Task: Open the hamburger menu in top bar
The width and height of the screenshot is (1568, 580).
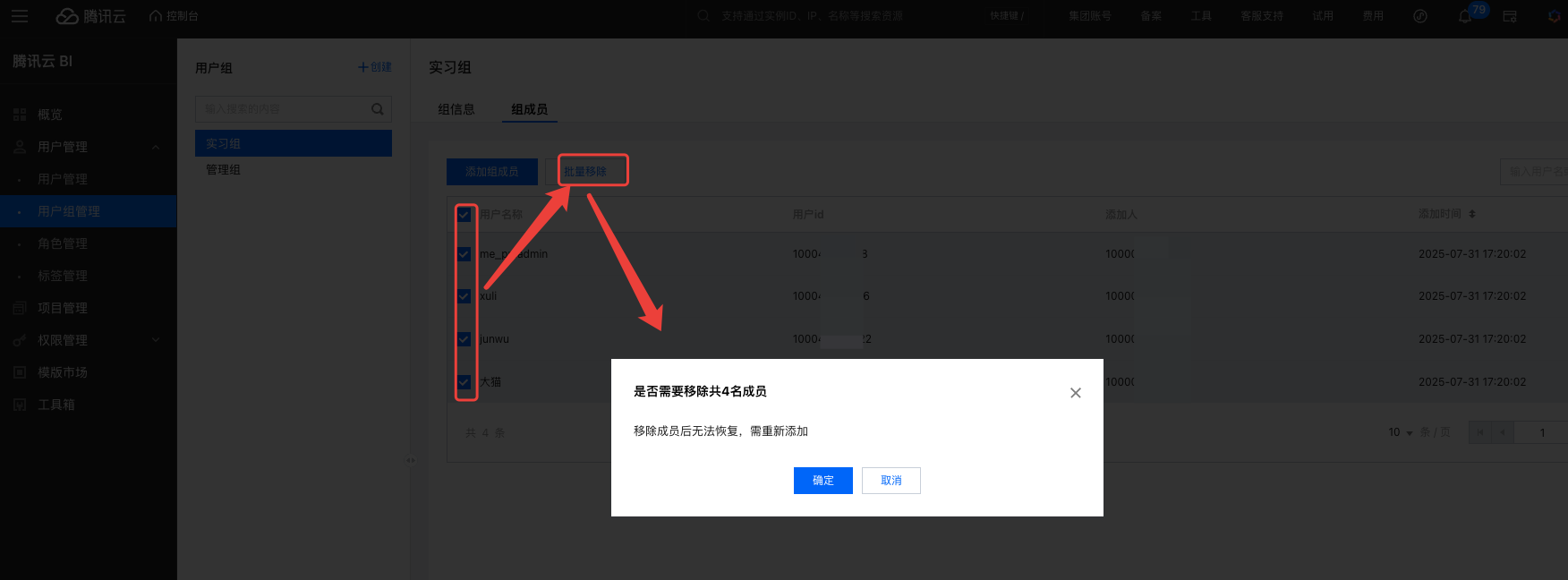Action: click(x=20, y=16)
